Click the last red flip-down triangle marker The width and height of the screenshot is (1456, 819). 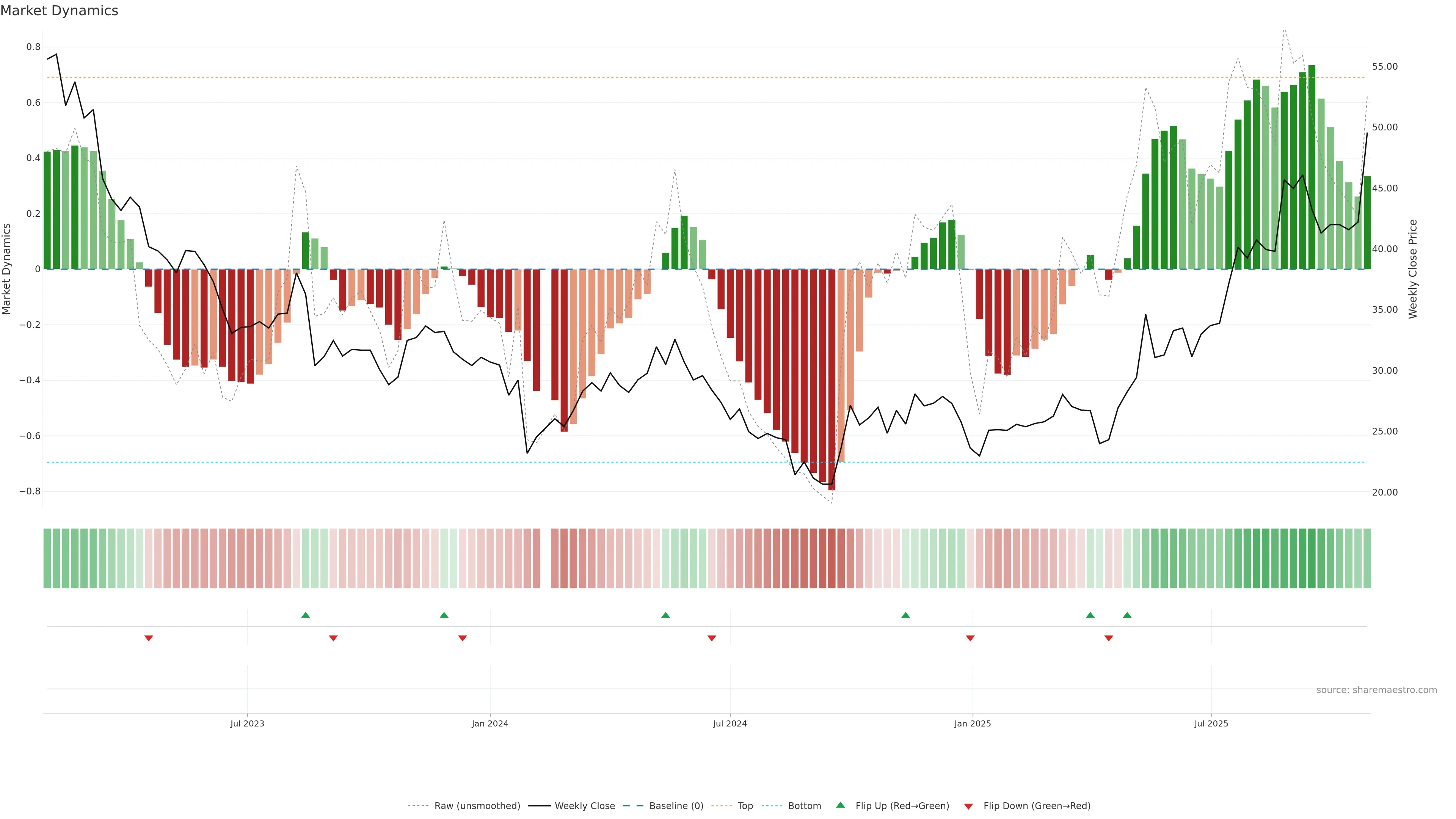click(x=1108, y=638)
